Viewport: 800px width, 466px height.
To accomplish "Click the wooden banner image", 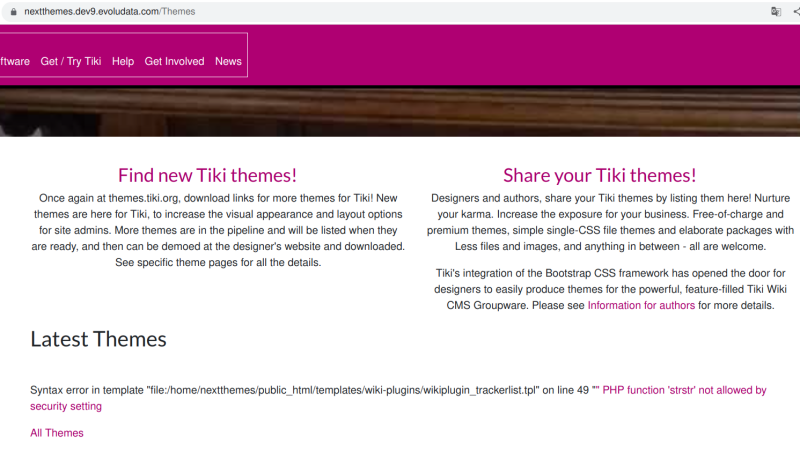I will (x=400, y=111).
